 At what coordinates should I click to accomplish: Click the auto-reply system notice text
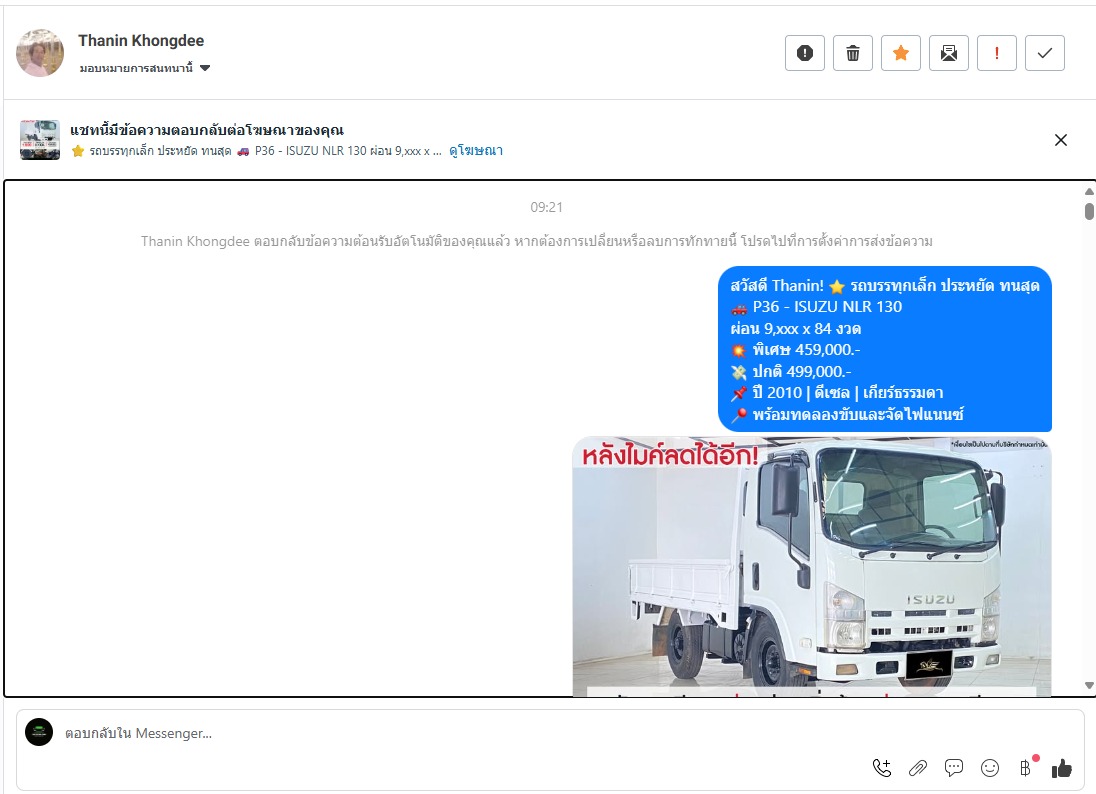(x=537, y=241)
